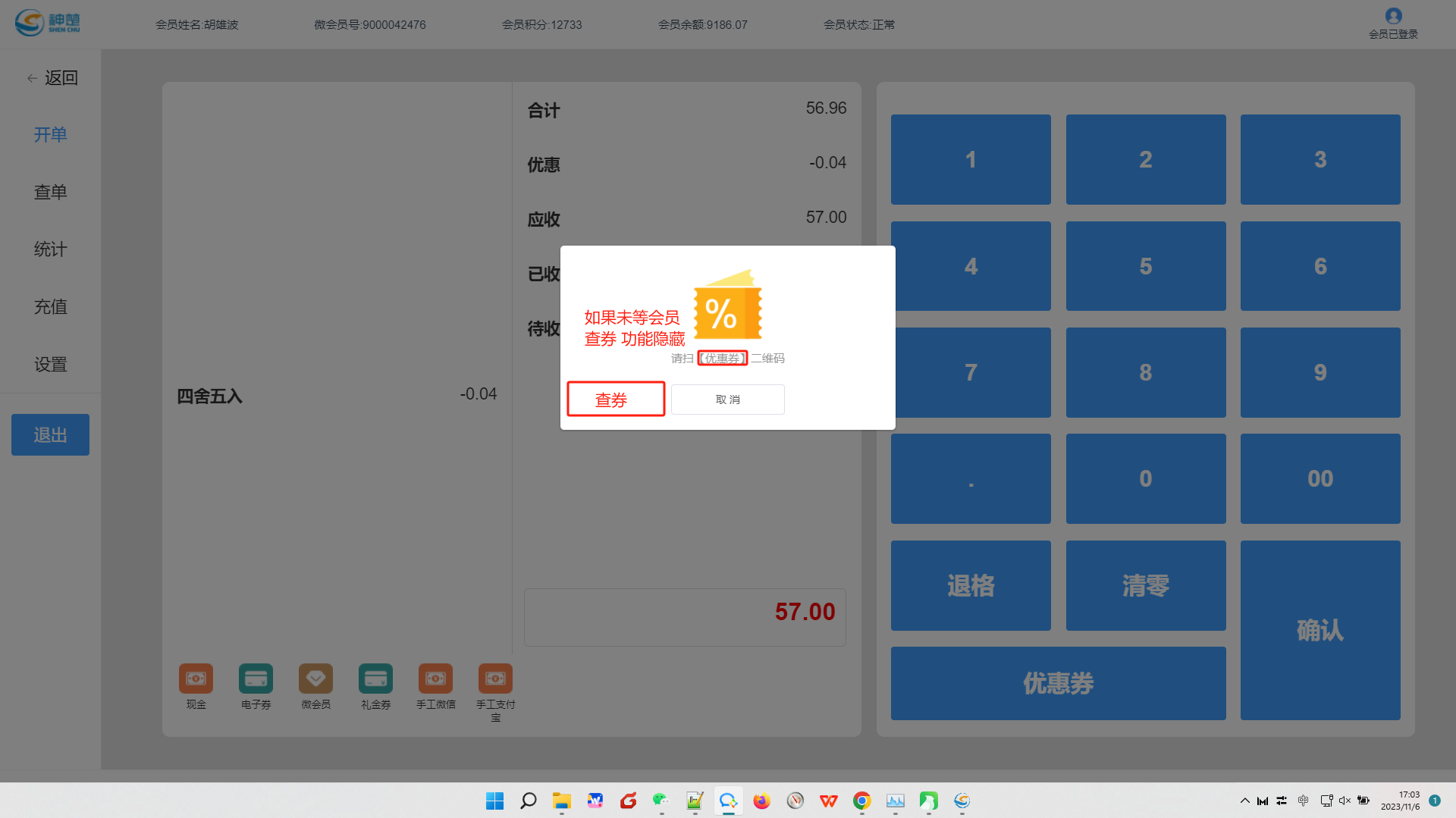Viewport: 1456px width, 818px height.
Task: Pick the 手工微信 manual WeChat payment icon
Action: [x=435, y=679]
